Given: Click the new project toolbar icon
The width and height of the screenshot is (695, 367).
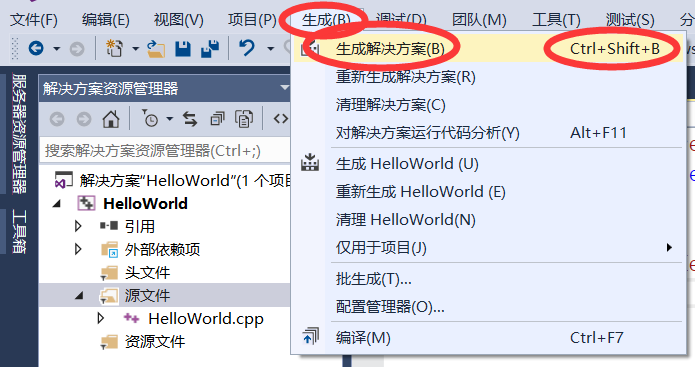Looking at the screenshot, I should (114, 48).
